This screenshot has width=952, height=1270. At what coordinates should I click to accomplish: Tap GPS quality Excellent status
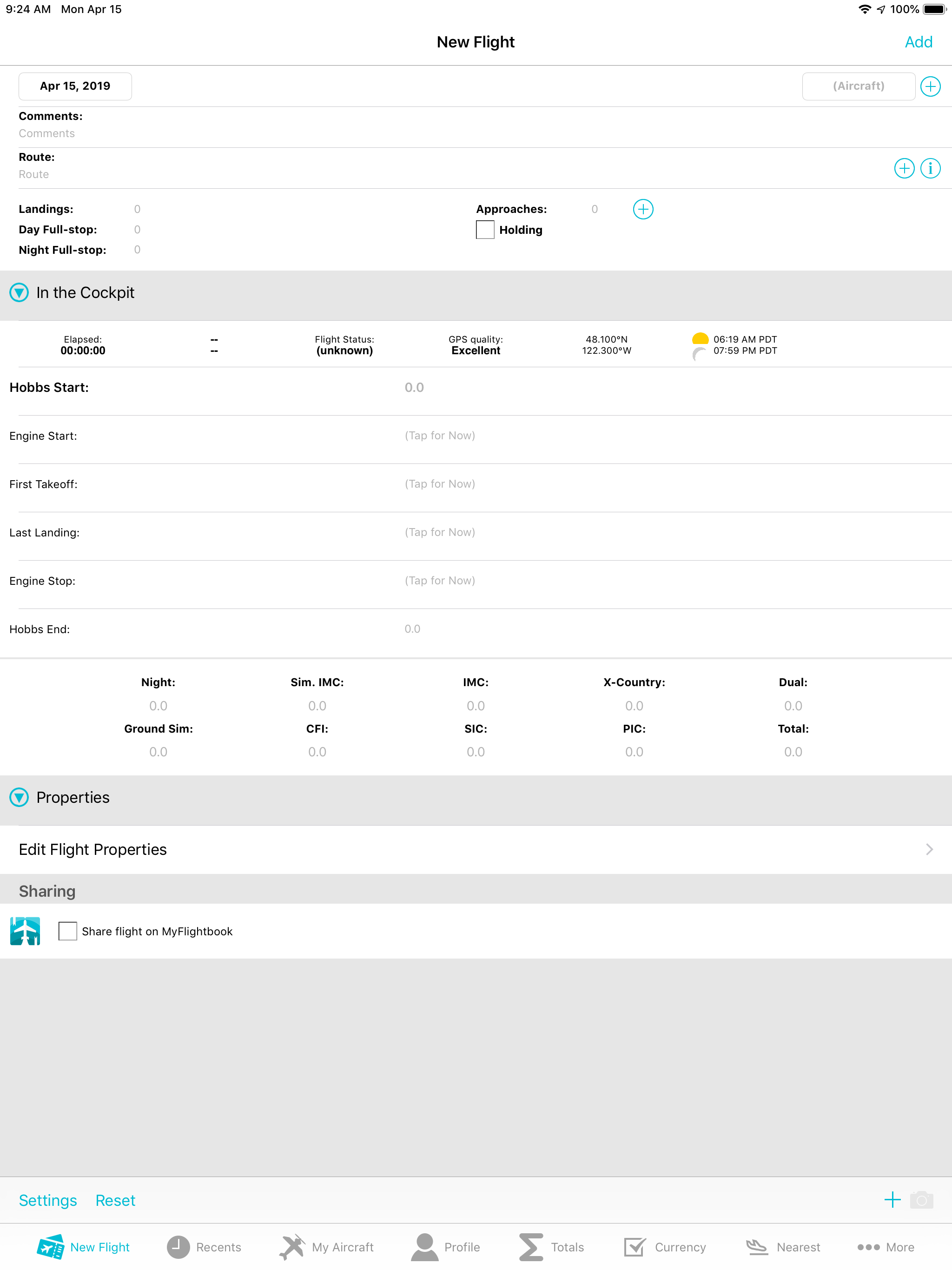(x=476, y=350)
